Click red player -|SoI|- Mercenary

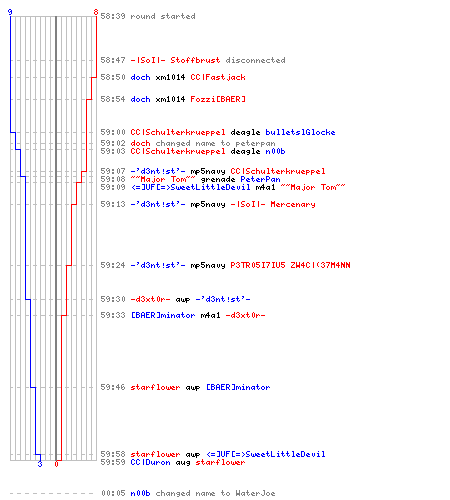coord(273,204)
